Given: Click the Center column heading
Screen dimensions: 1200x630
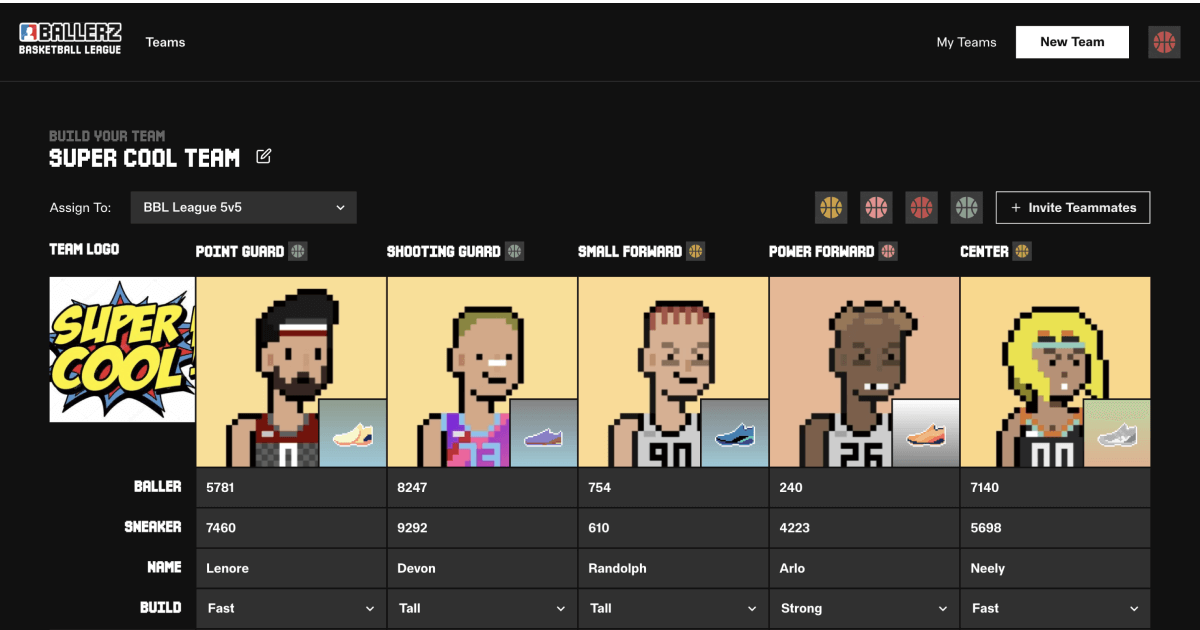Looking at the screenshot, I should (x=984, y=251).
